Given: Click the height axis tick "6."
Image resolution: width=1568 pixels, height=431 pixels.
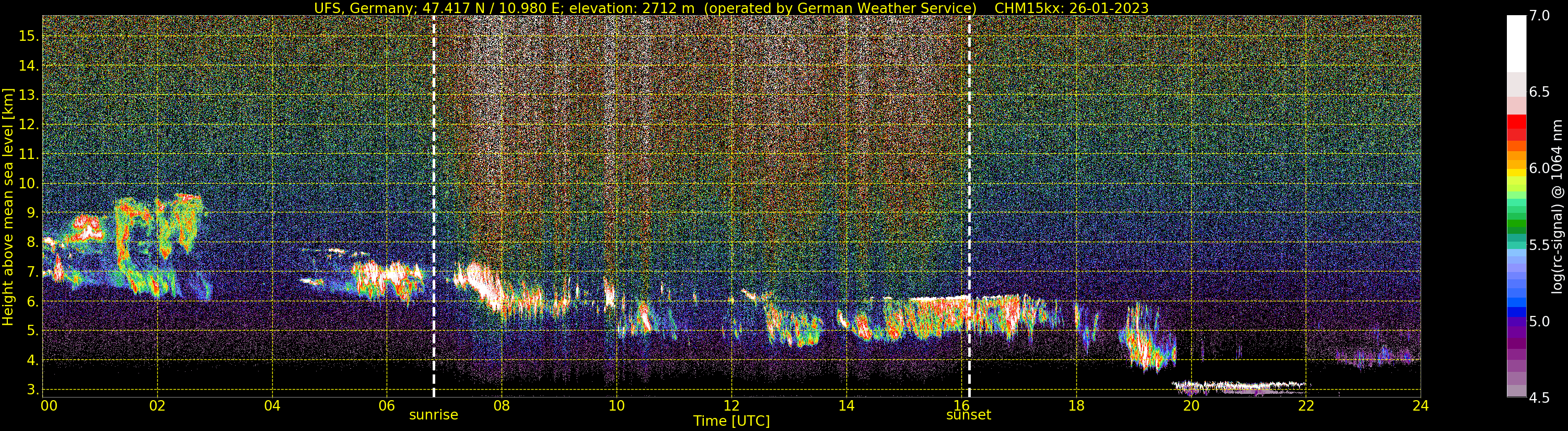Looking at the screenshot, I should tap(32, 301).
